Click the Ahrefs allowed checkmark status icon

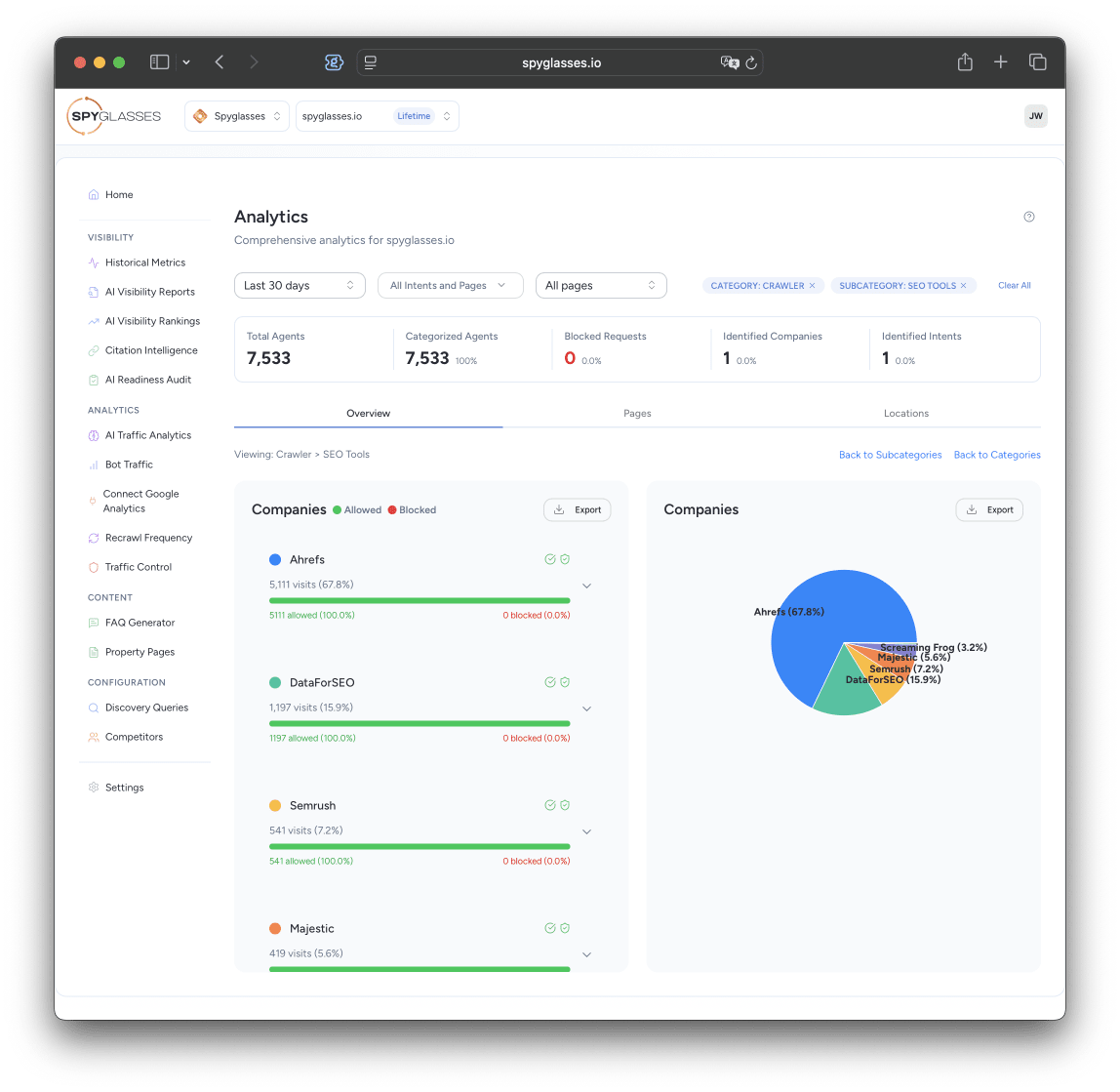coord(550,559)
